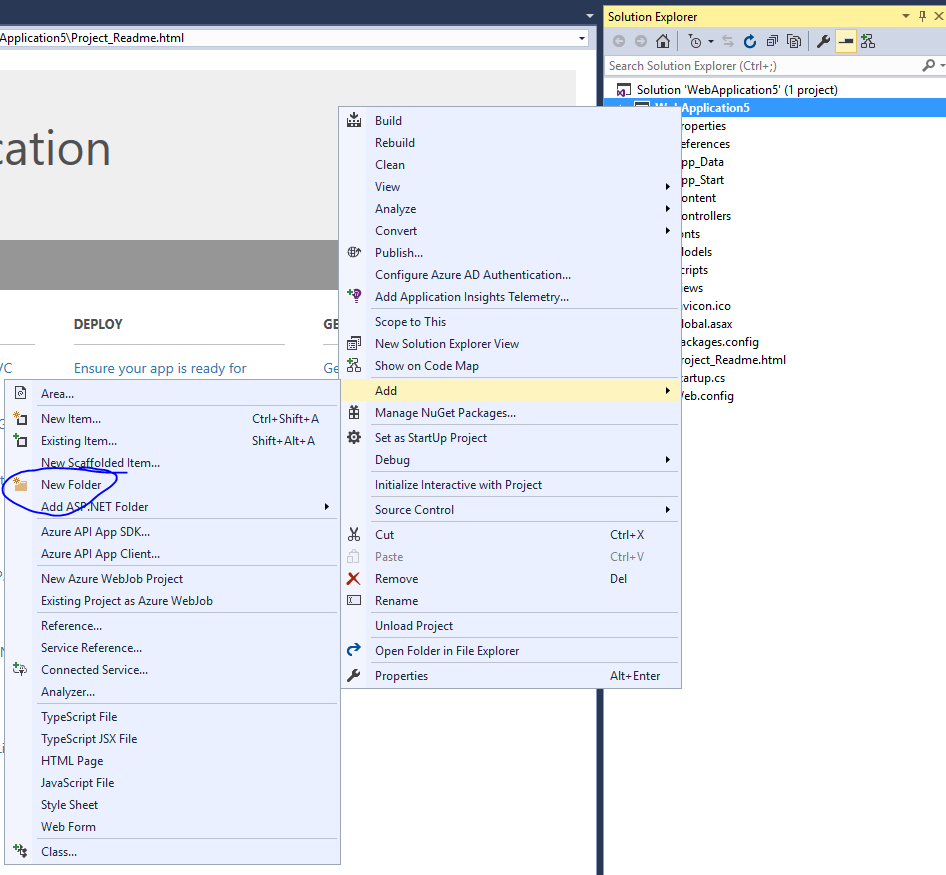The height and width of the screenshot is (875, 946).
Task: Click the Publish globe icon
Action: (x=354, y=253)
